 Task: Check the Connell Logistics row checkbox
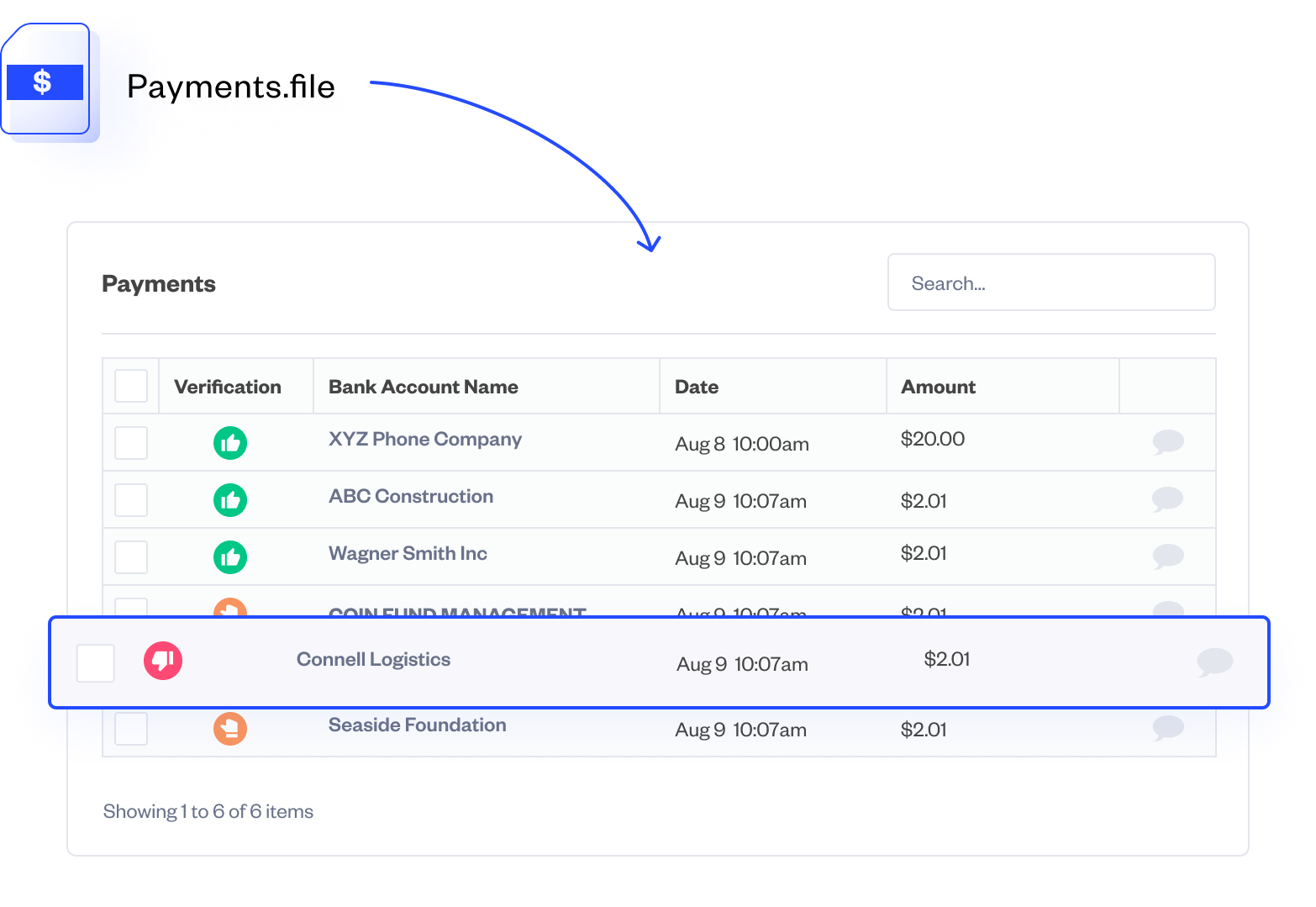click(x=96, y=663)
